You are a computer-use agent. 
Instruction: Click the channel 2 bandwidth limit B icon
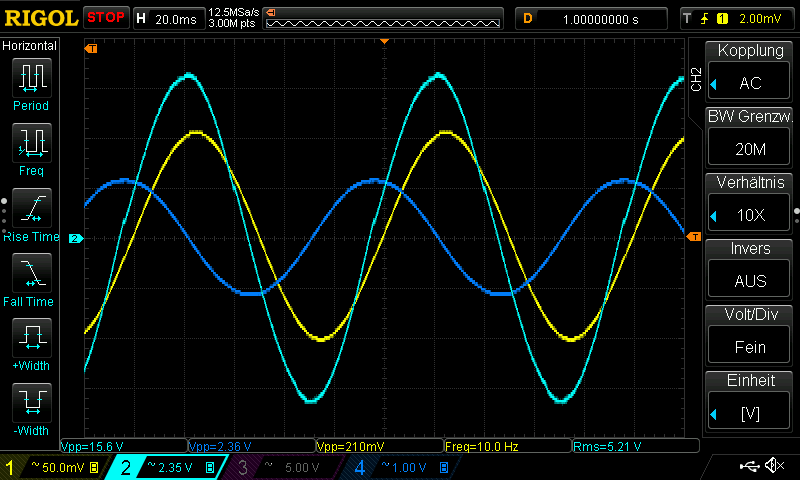210,467
